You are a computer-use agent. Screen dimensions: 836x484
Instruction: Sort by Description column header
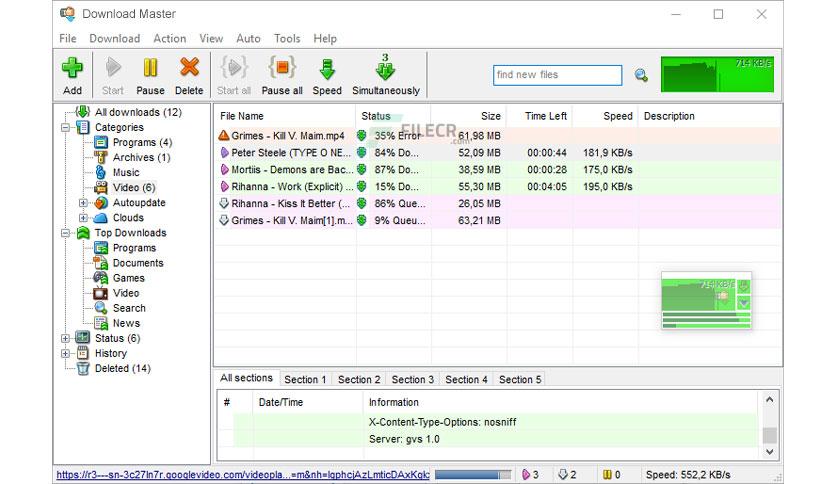(710, 116)
